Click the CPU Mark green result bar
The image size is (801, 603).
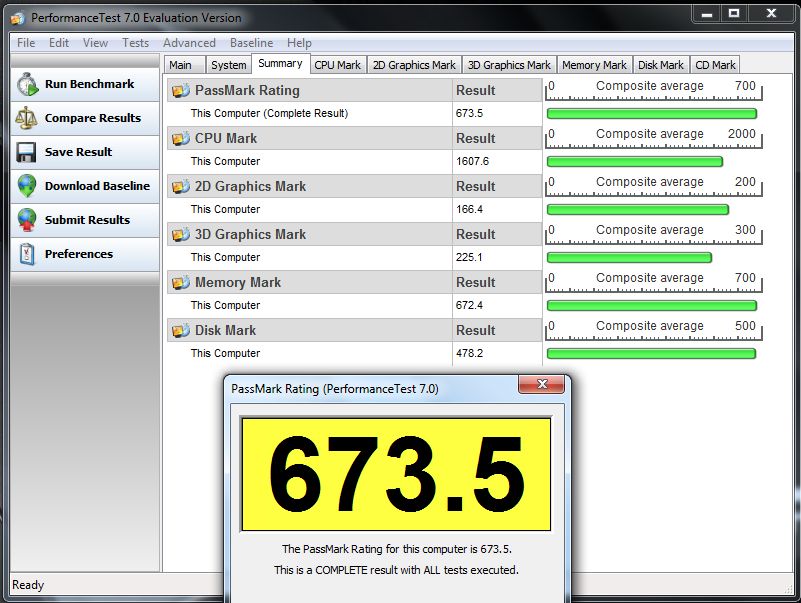(x=634, y=161)
